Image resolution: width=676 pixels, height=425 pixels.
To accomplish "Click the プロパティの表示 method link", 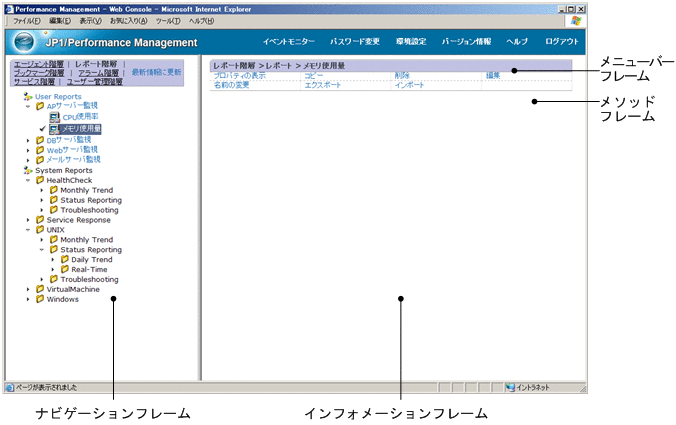I will (x=240, y=75).
